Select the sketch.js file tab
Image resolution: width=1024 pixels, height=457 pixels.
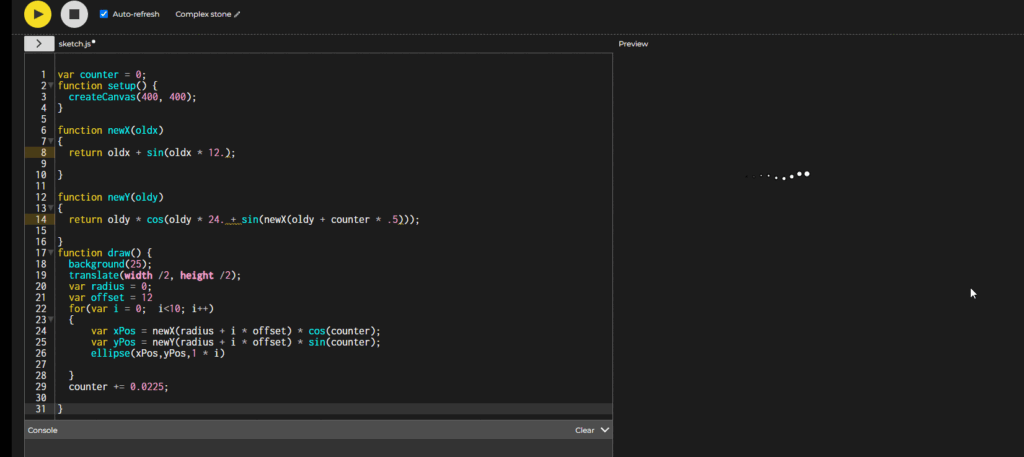click(74, 44)
